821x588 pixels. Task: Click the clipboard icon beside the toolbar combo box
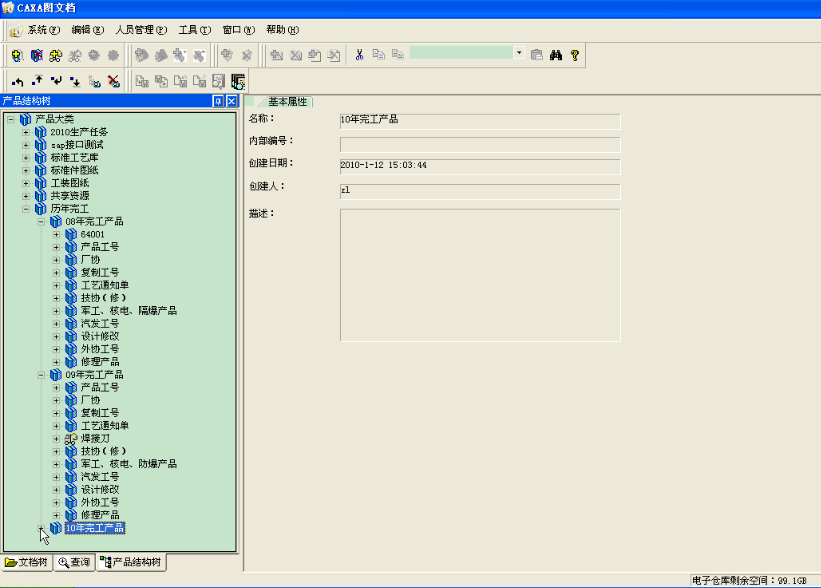click(x=536, y=54)
